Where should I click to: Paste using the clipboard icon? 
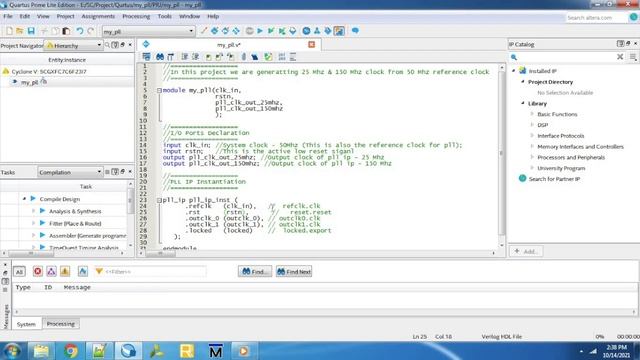66,31
